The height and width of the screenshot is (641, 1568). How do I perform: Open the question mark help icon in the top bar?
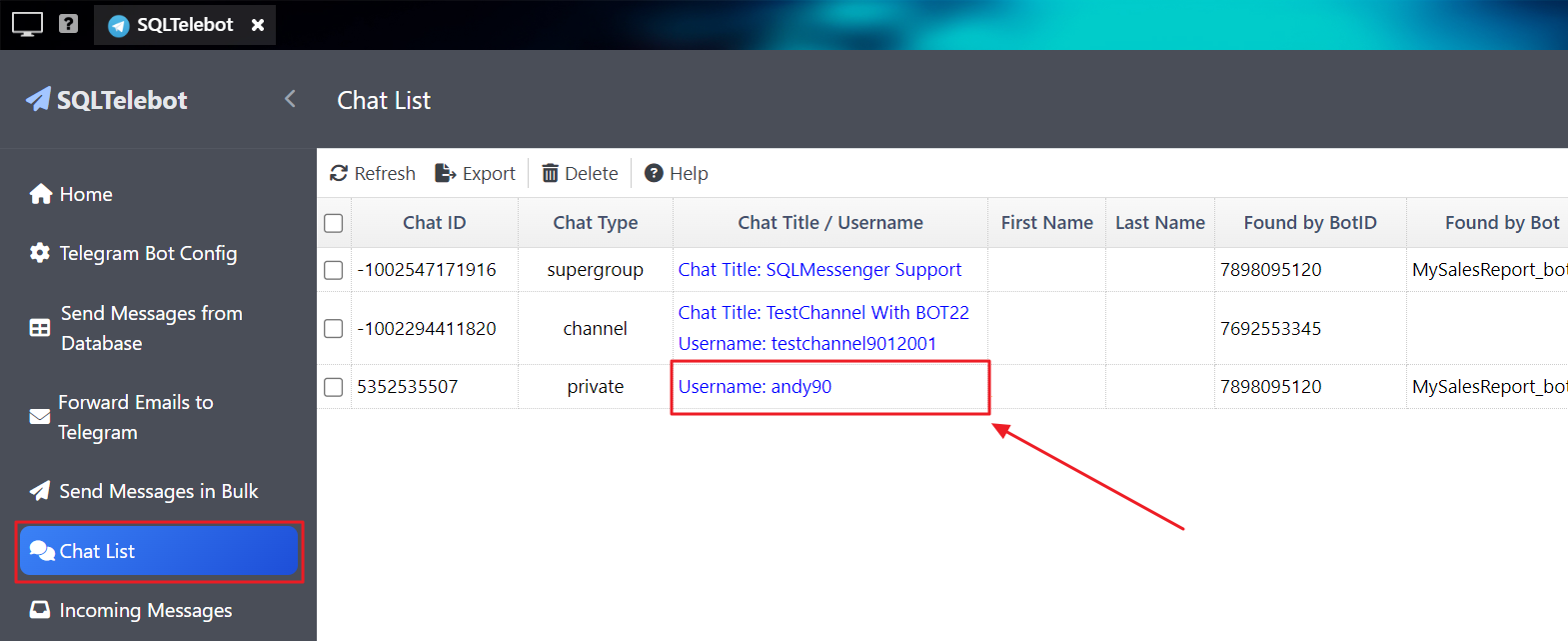(x=68, y=23)
